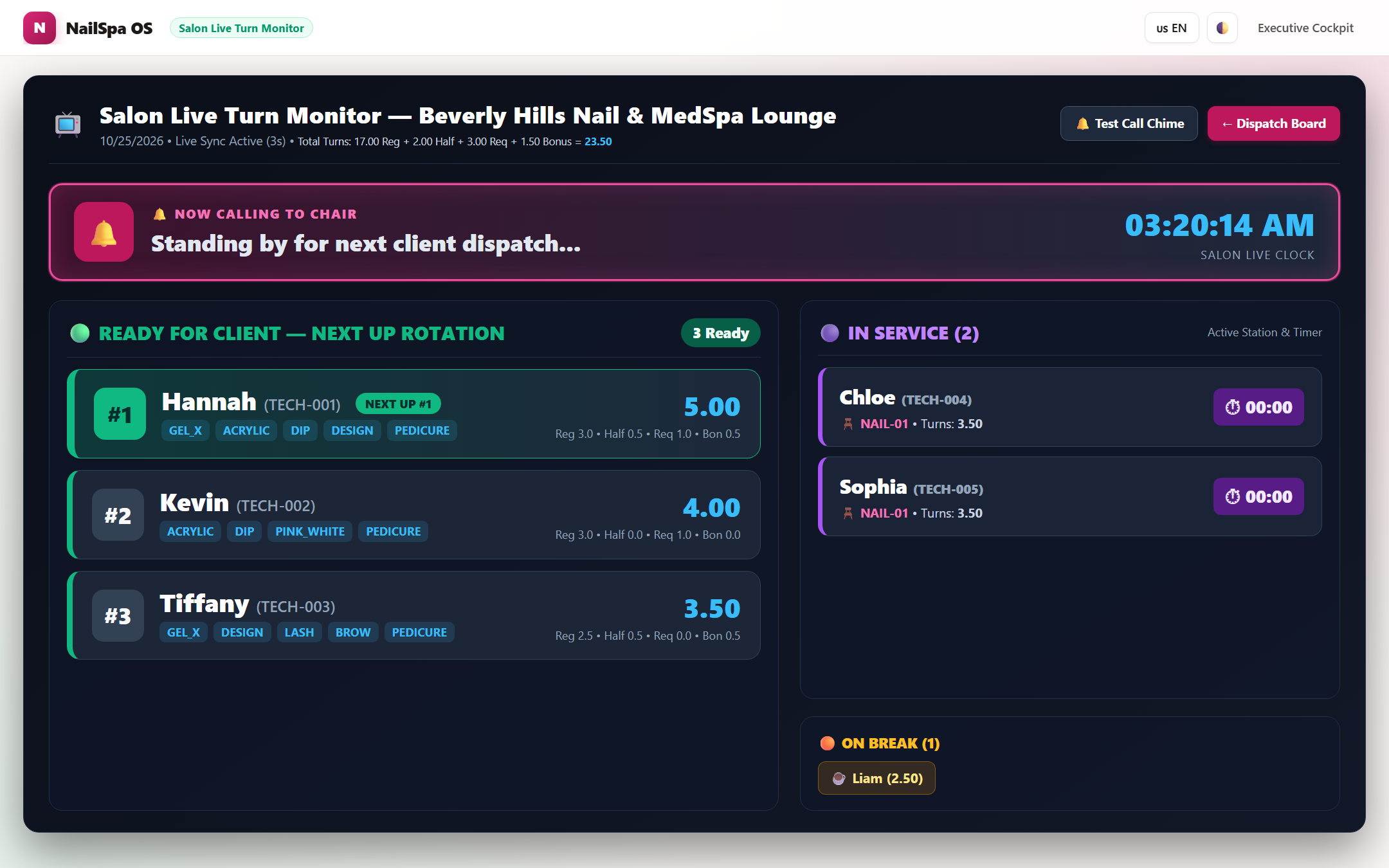Click Hannah's ACRYLIC skill tag
1389x868 pixels.
pyautogui.click(x=246, y=431)
